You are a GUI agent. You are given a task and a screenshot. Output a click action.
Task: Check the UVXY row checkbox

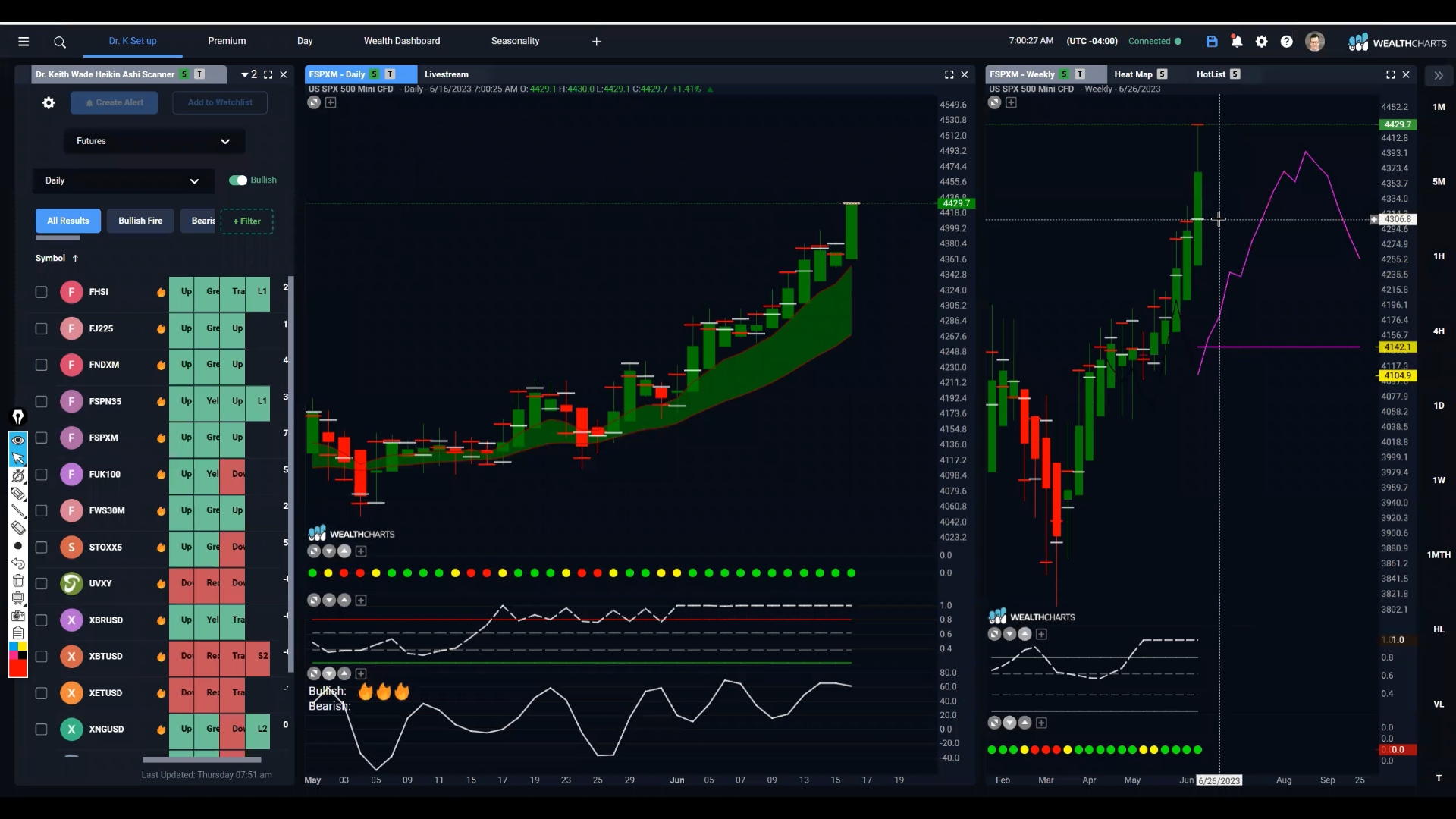(41, 583)
